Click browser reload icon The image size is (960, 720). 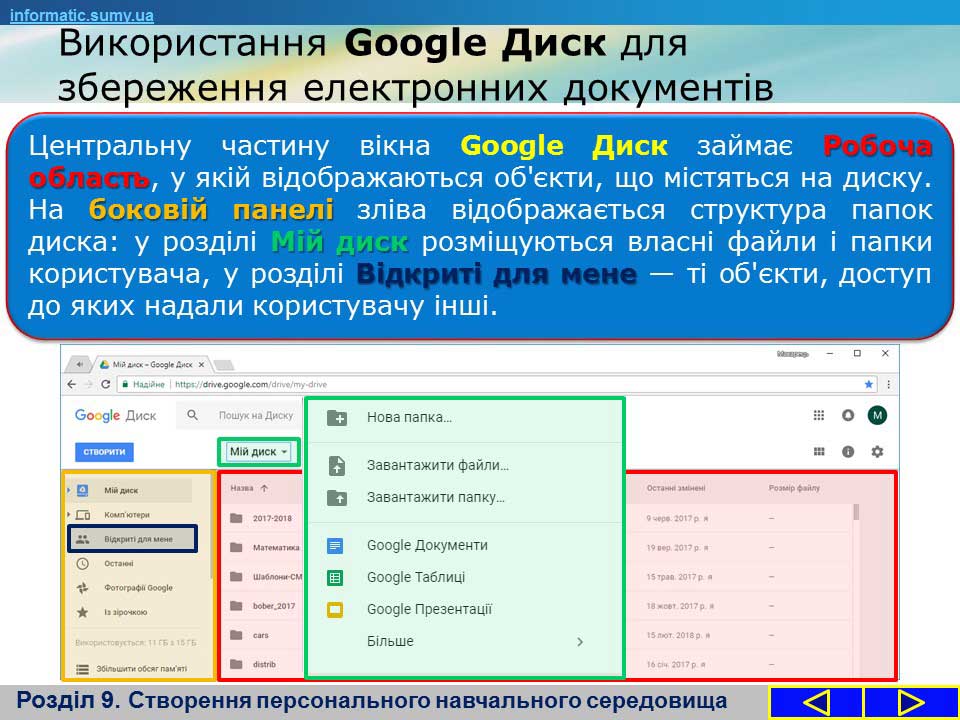pos(105,384)
